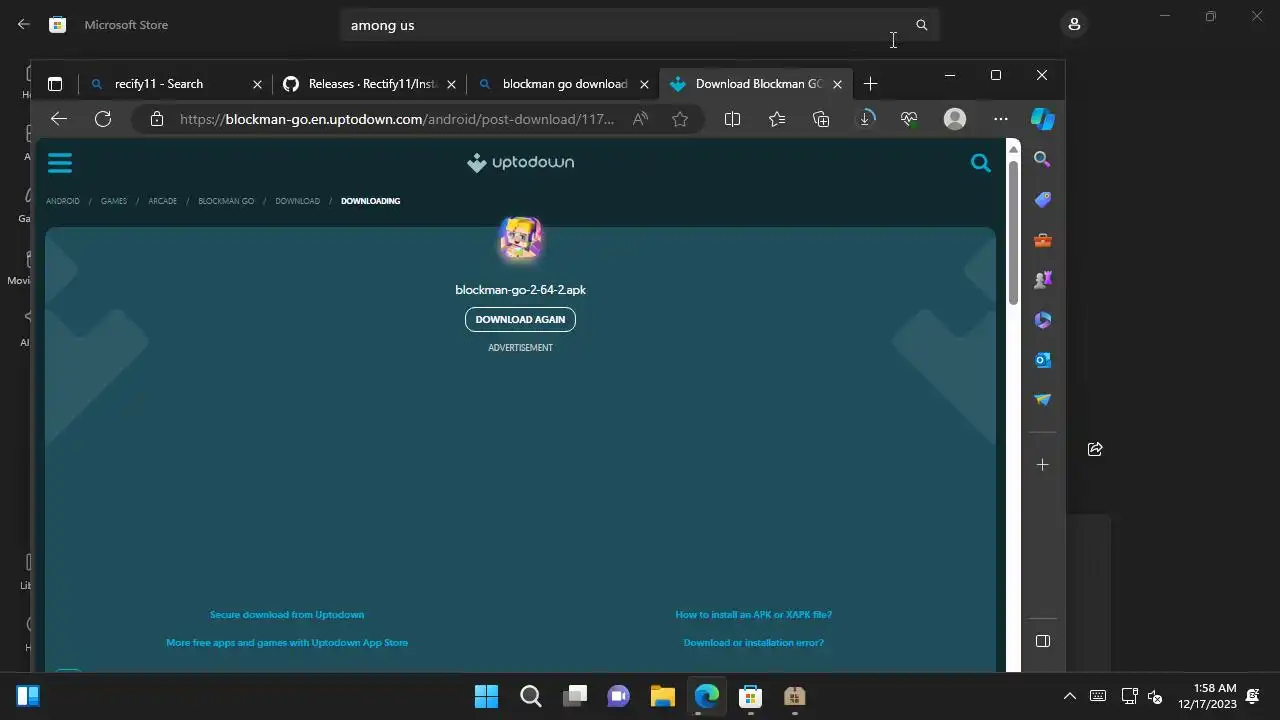Refresh the Edge page
The image size is (1280, 720).
tap(103, 119)
